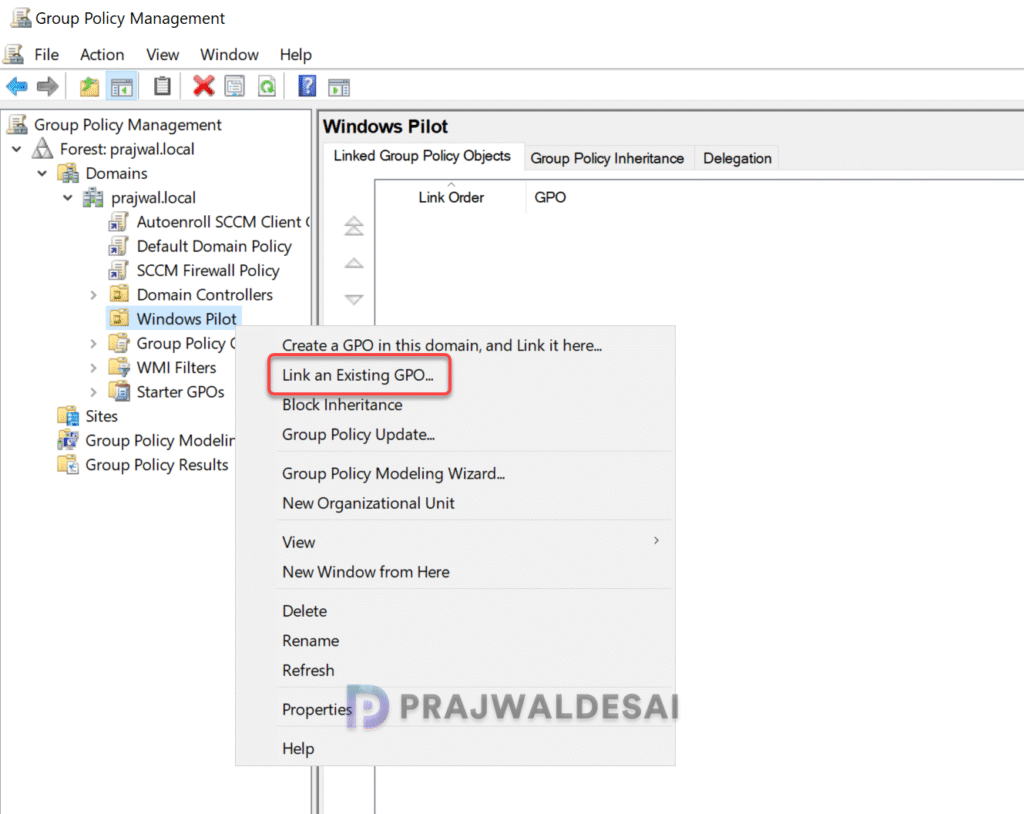The image size is (1024, 814).
Task: Click the GPO column header
Action: pyautogui.click(x=551, y=197)
